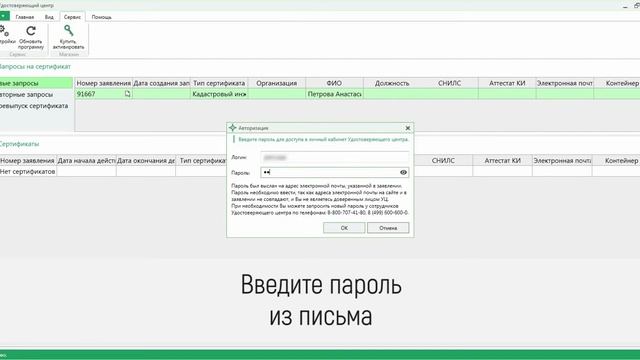Click Тип сертификата header in requests table
The height and width of the screenshot is (360, 640).
(x=219, y=83)
